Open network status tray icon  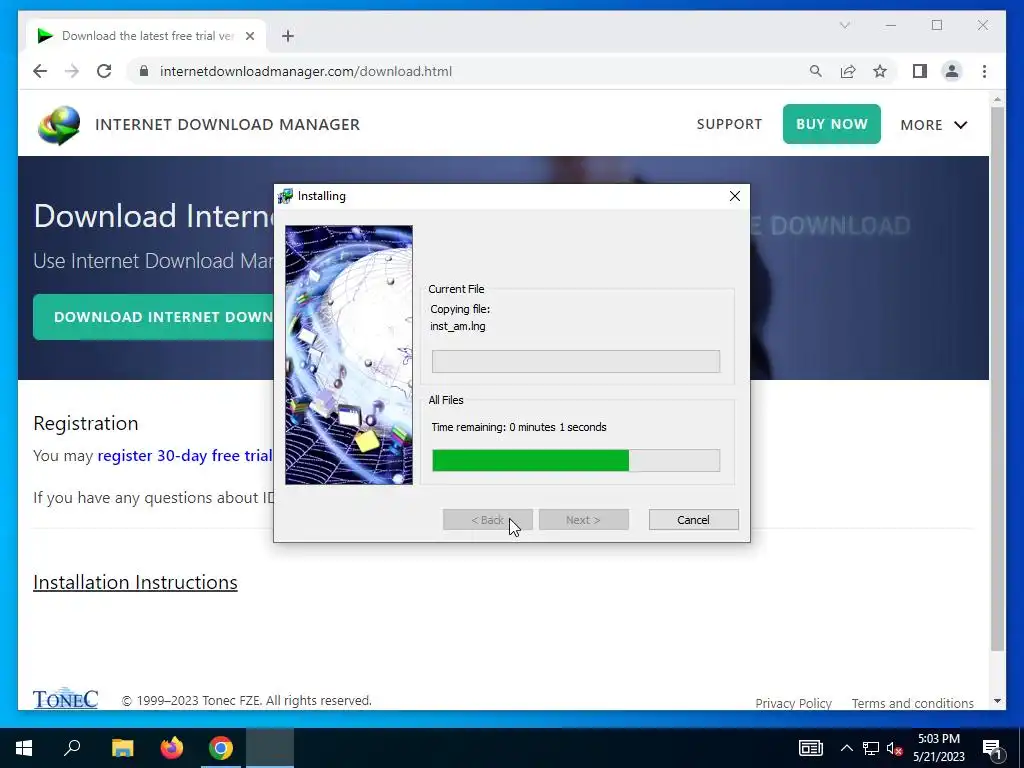[x=871, y=748]
